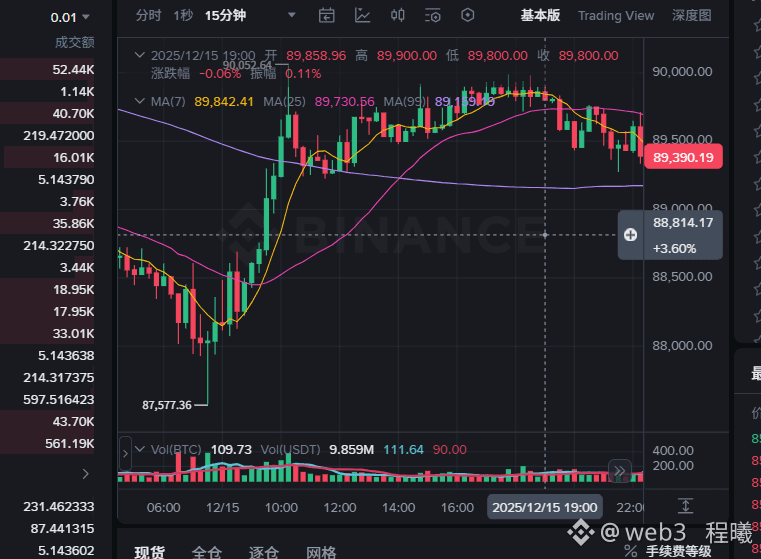This screenshot has width=761, height=559.
Task: Toggle vertical auto-scale icon below price axis
Action: click(685, 506)
